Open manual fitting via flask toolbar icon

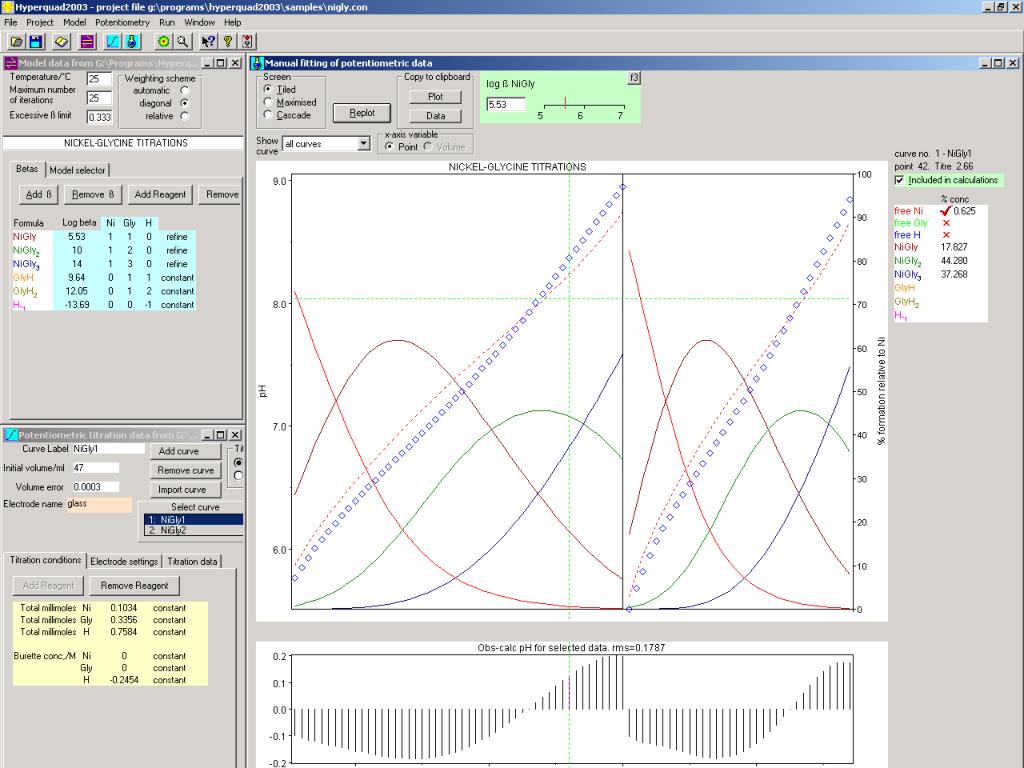[132, 42]
